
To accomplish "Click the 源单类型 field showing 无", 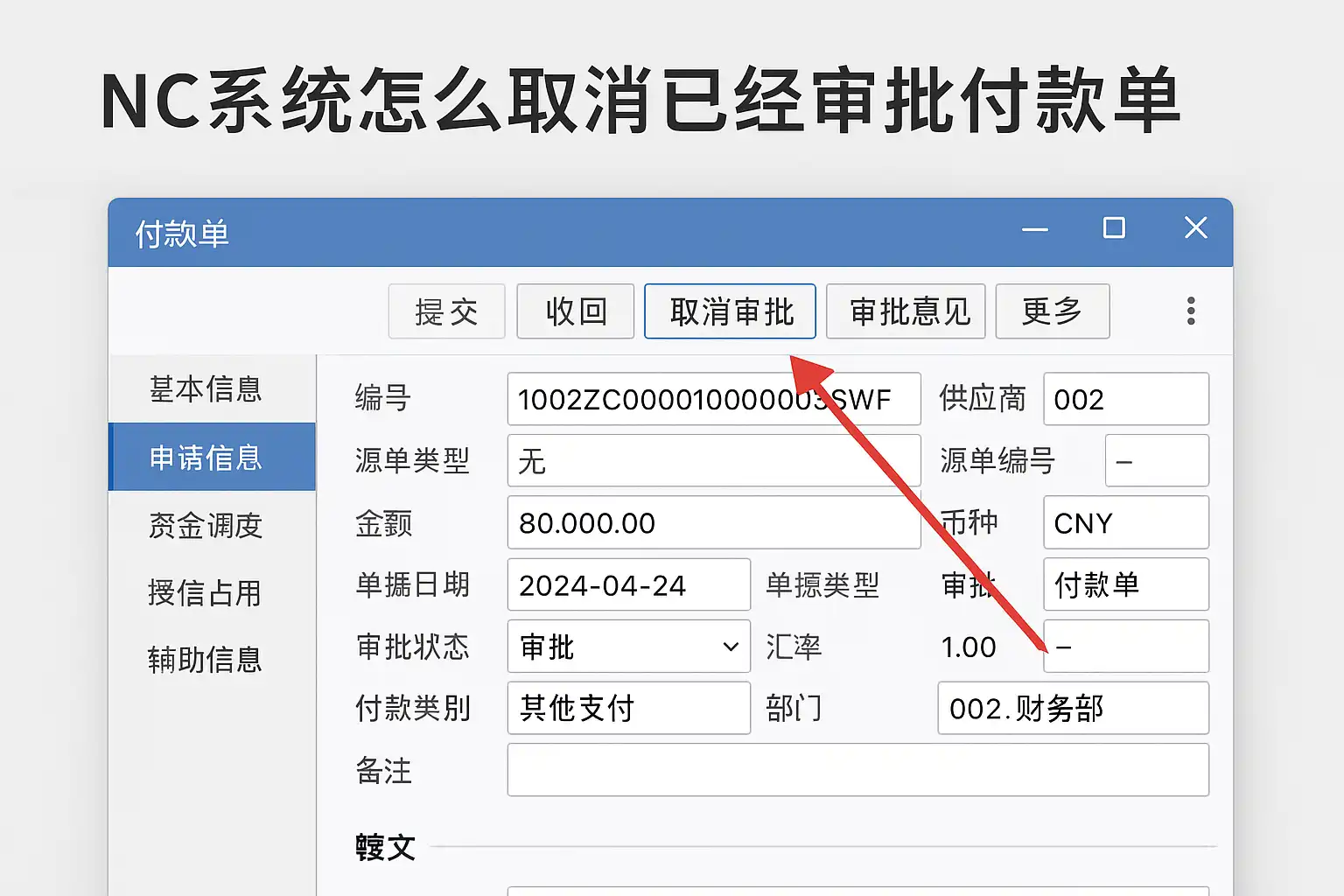I will [x=714, y=460].
